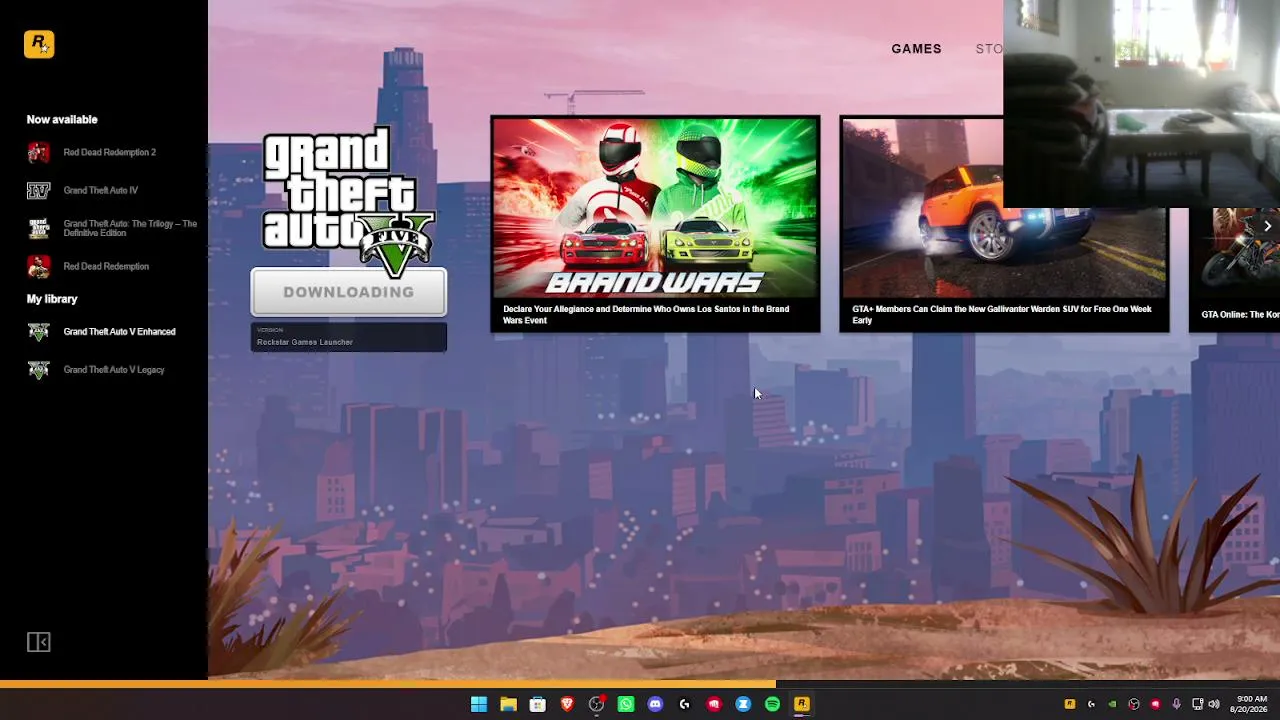Switch to the GAMES tab

pos(917,49)
